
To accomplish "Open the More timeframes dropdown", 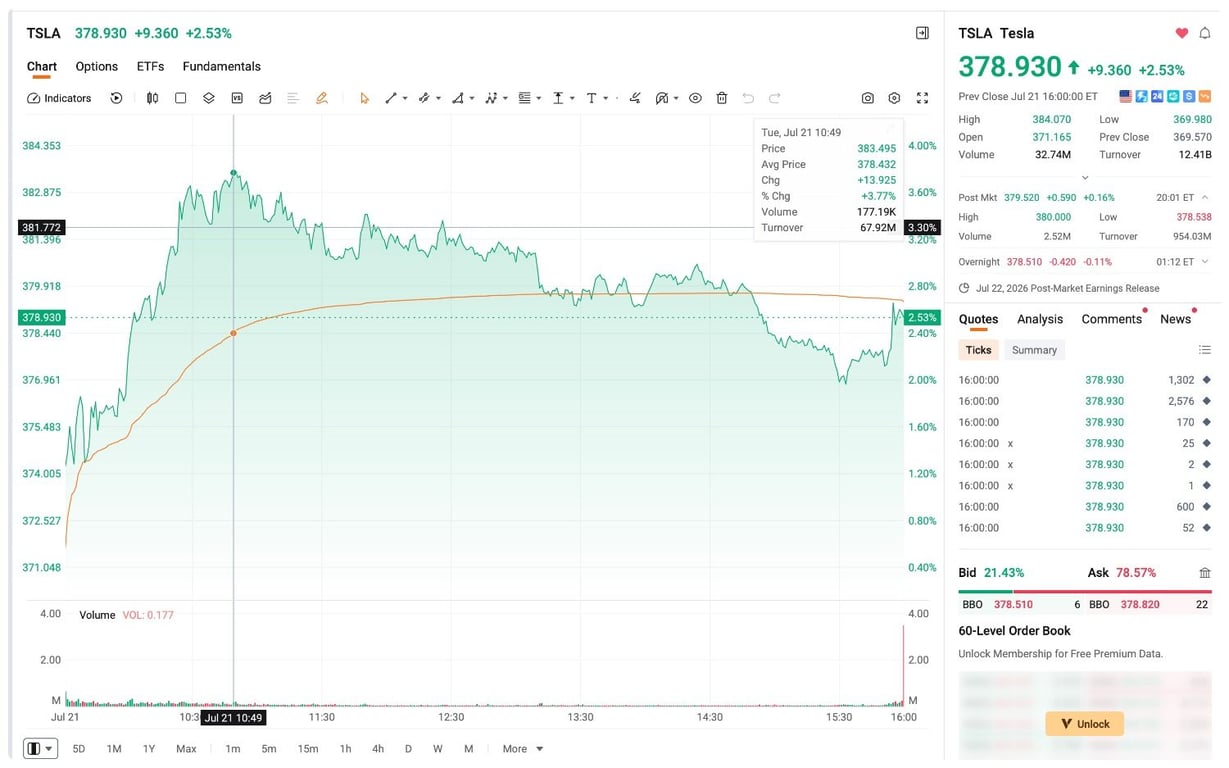I will click(x=523, y=748).
